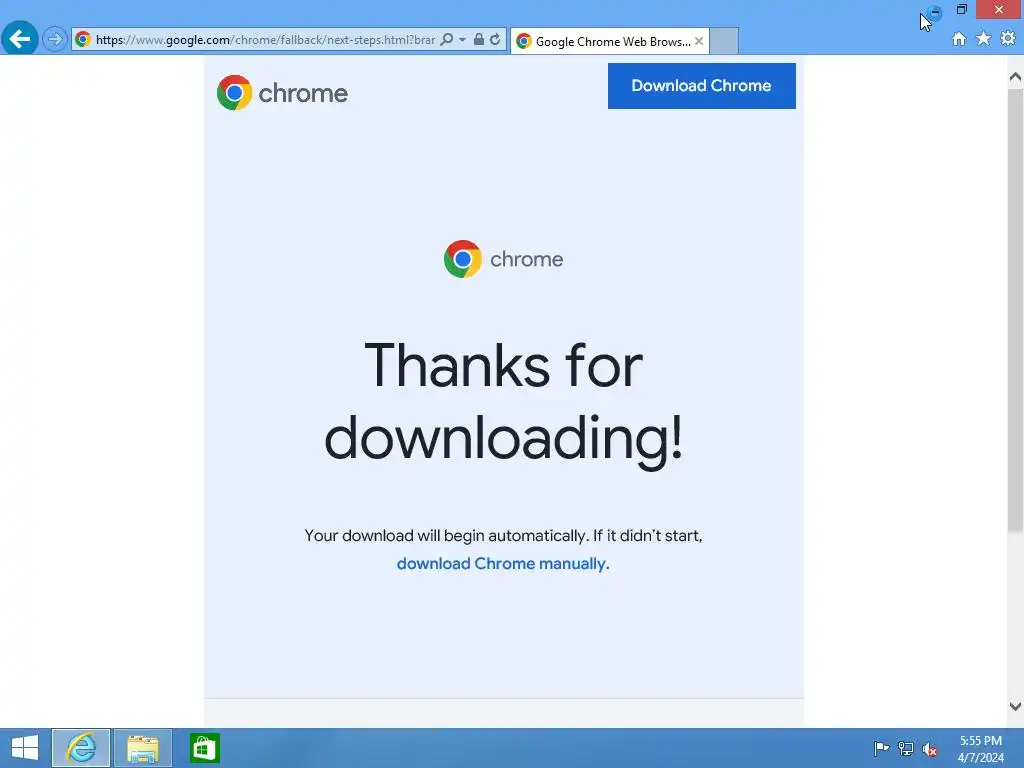The height and width of the screenshot is (768, 1024).
Task: Click the muted speaker tray icon
Action: coord(930,749)
